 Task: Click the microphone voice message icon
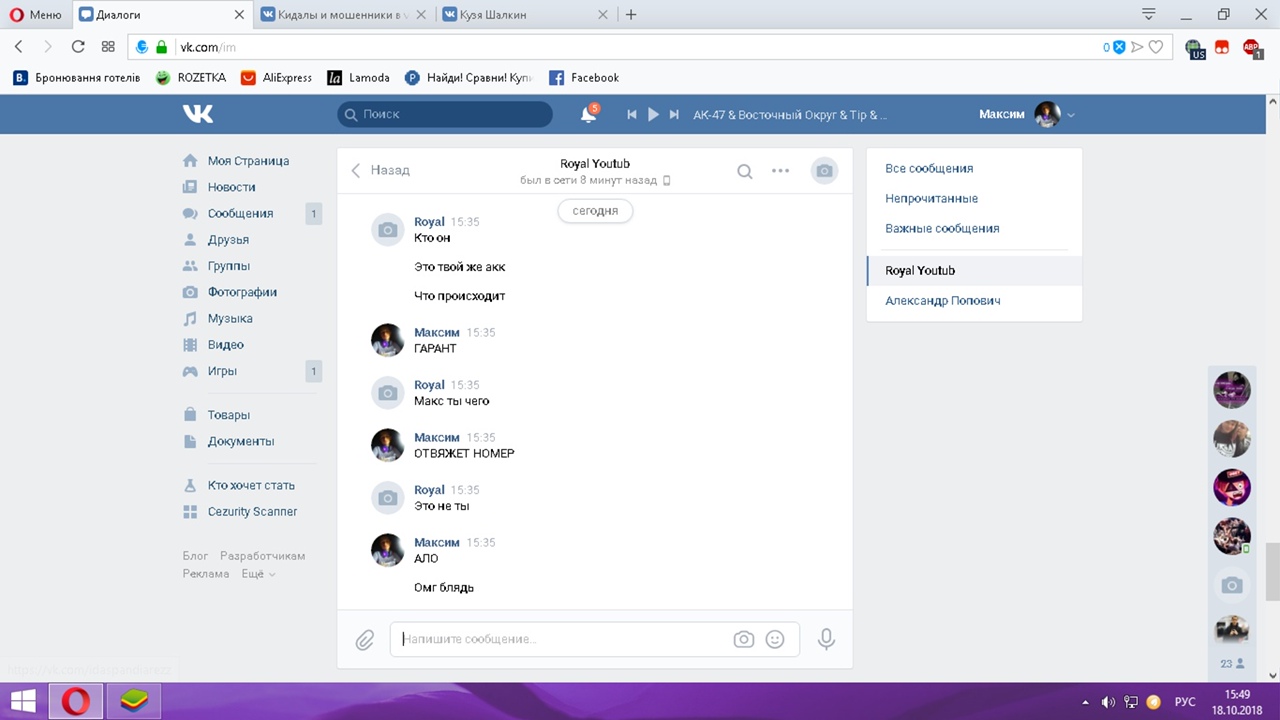coord(826,639)
